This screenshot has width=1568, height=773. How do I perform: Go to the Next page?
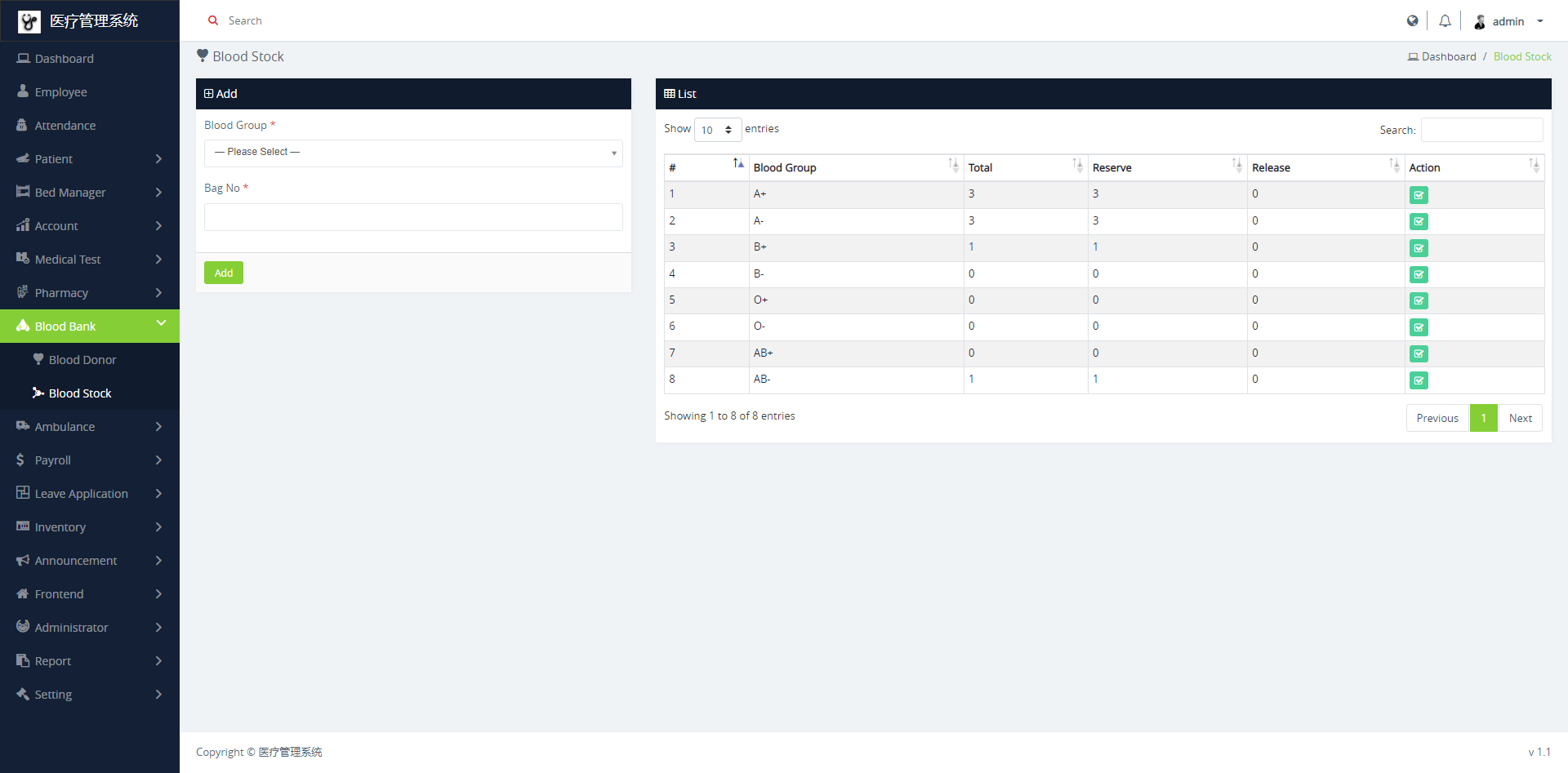click(x=1520, y=418)
